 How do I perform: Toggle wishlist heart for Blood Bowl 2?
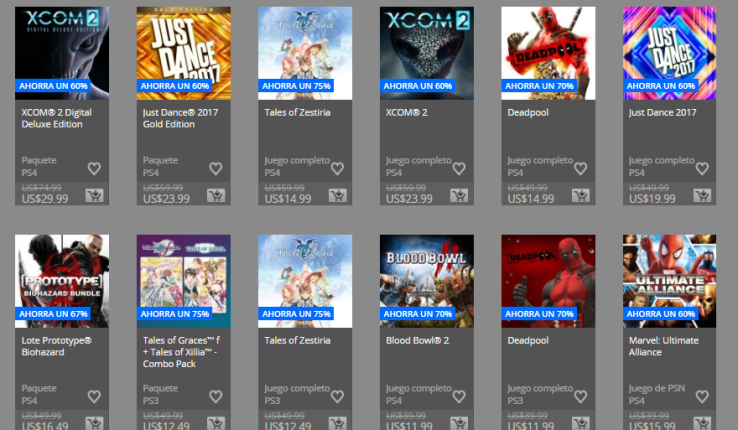pyautogui.click(x=459, y=397)
